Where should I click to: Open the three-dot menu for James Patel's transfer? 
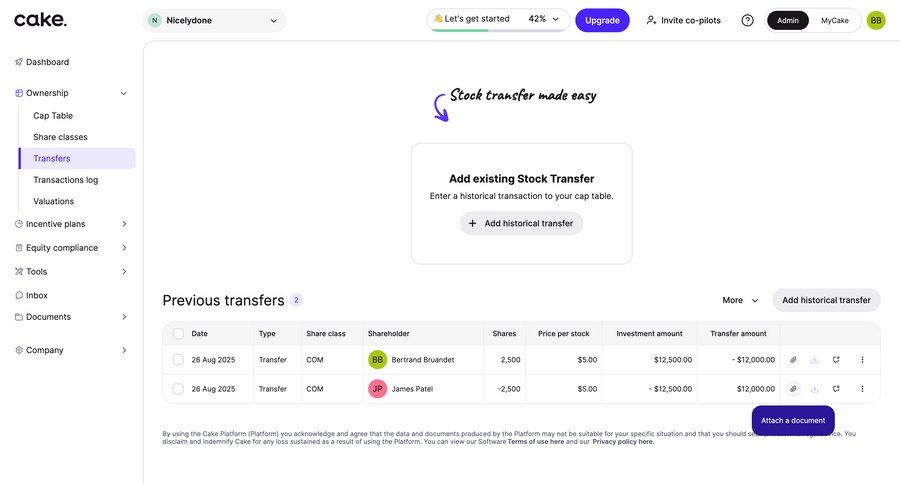[862, 389]
